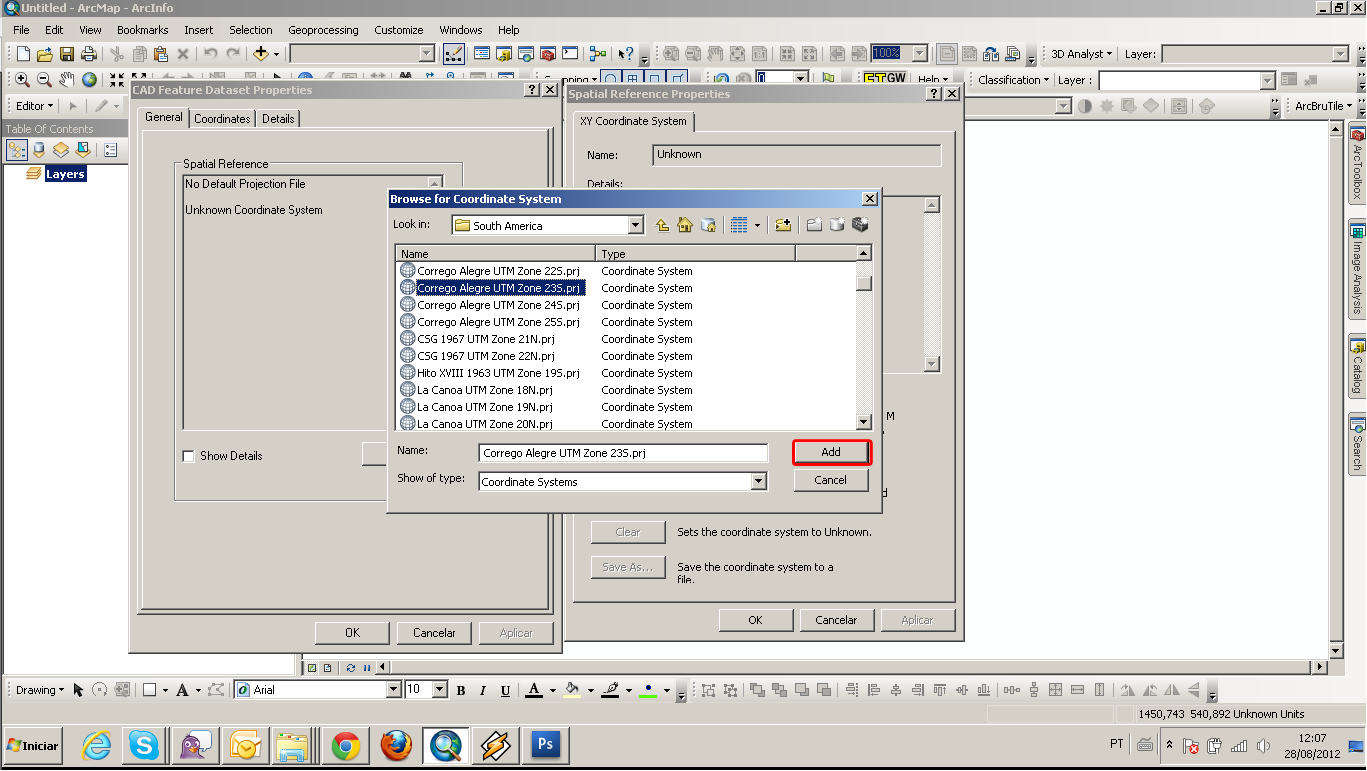The height and width of the screenshot is (771, 1367).
Task: Open the Python command window icon
Action: [570, 54]
